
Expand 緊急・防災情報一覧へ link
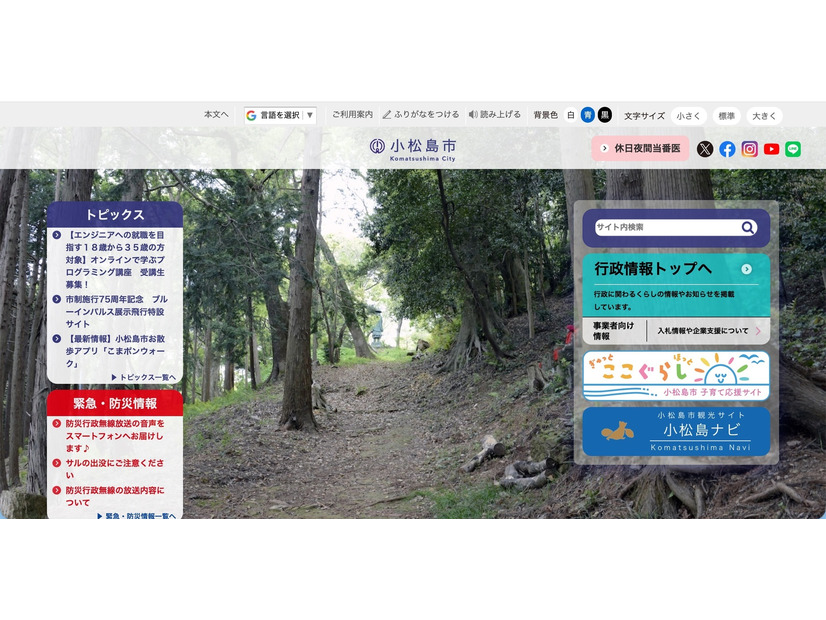click(x=137, y=516)
